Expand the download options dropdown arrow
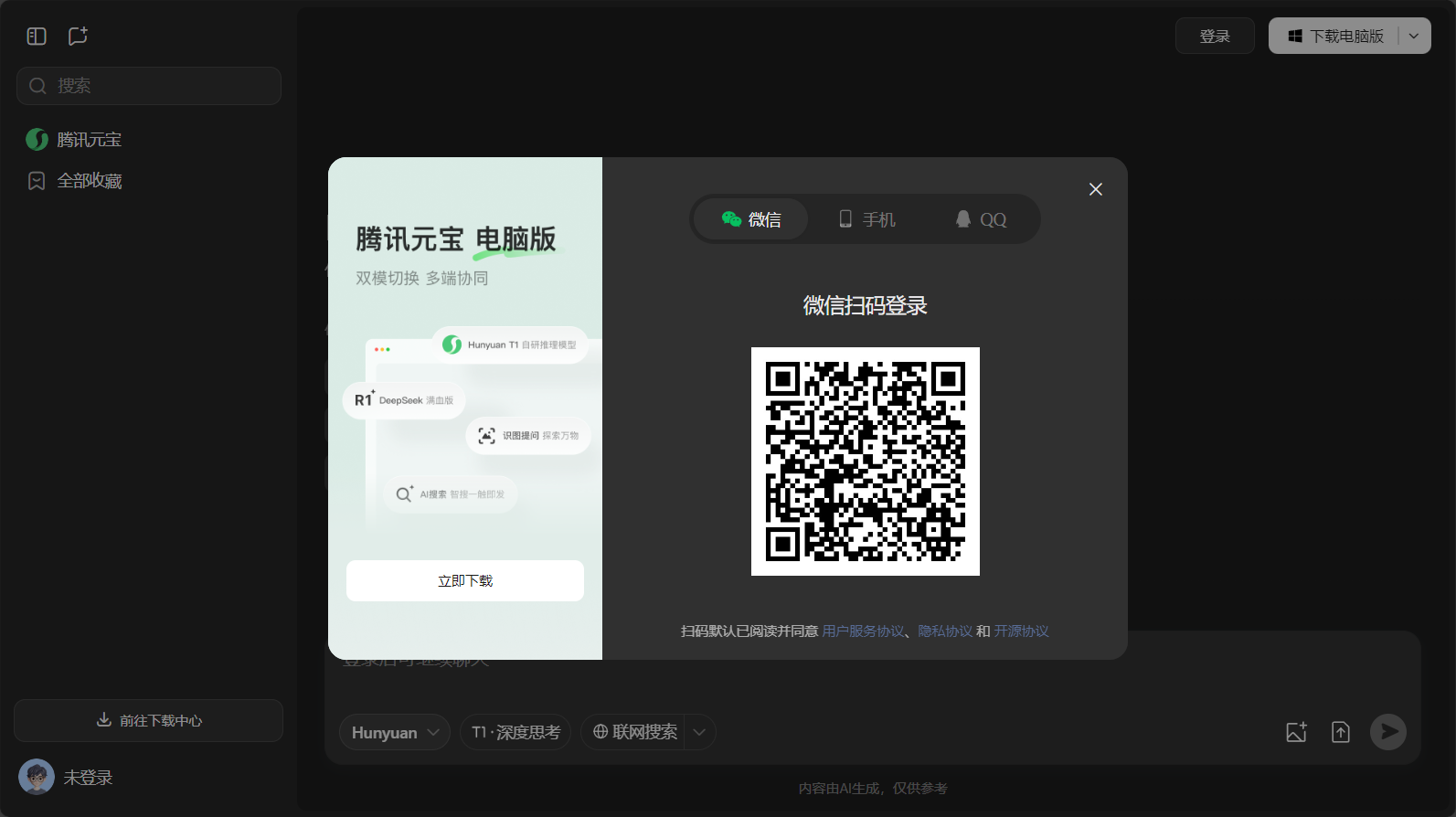 [x=1414, y=37]
